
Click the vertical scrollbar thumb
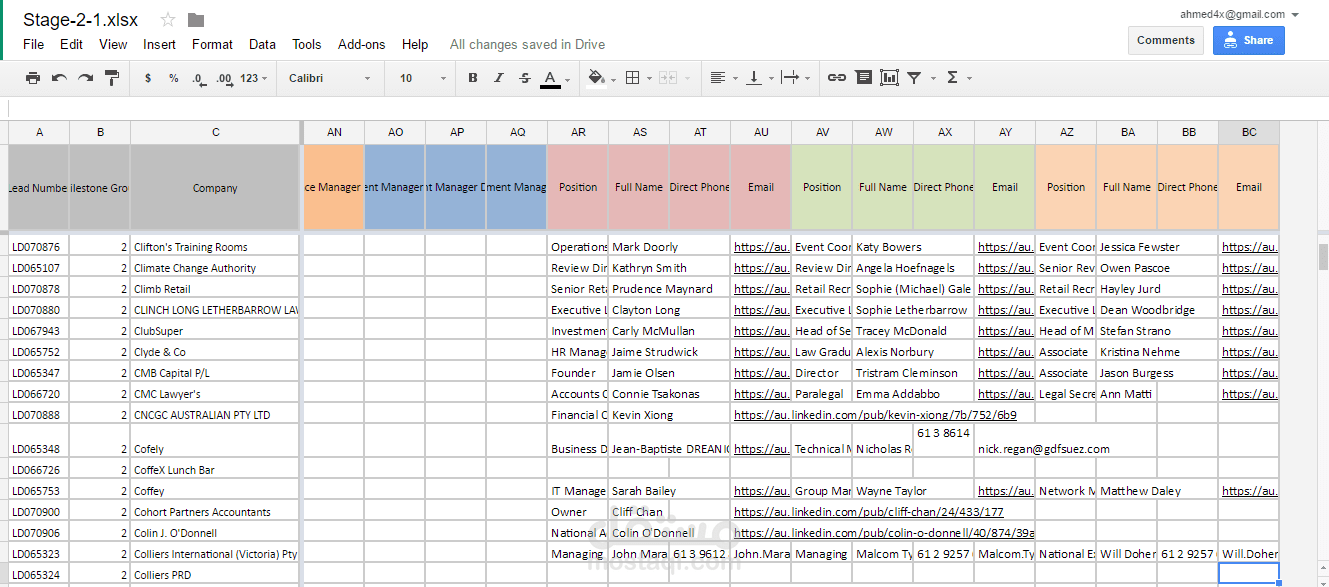click(x=1323, y=256)
